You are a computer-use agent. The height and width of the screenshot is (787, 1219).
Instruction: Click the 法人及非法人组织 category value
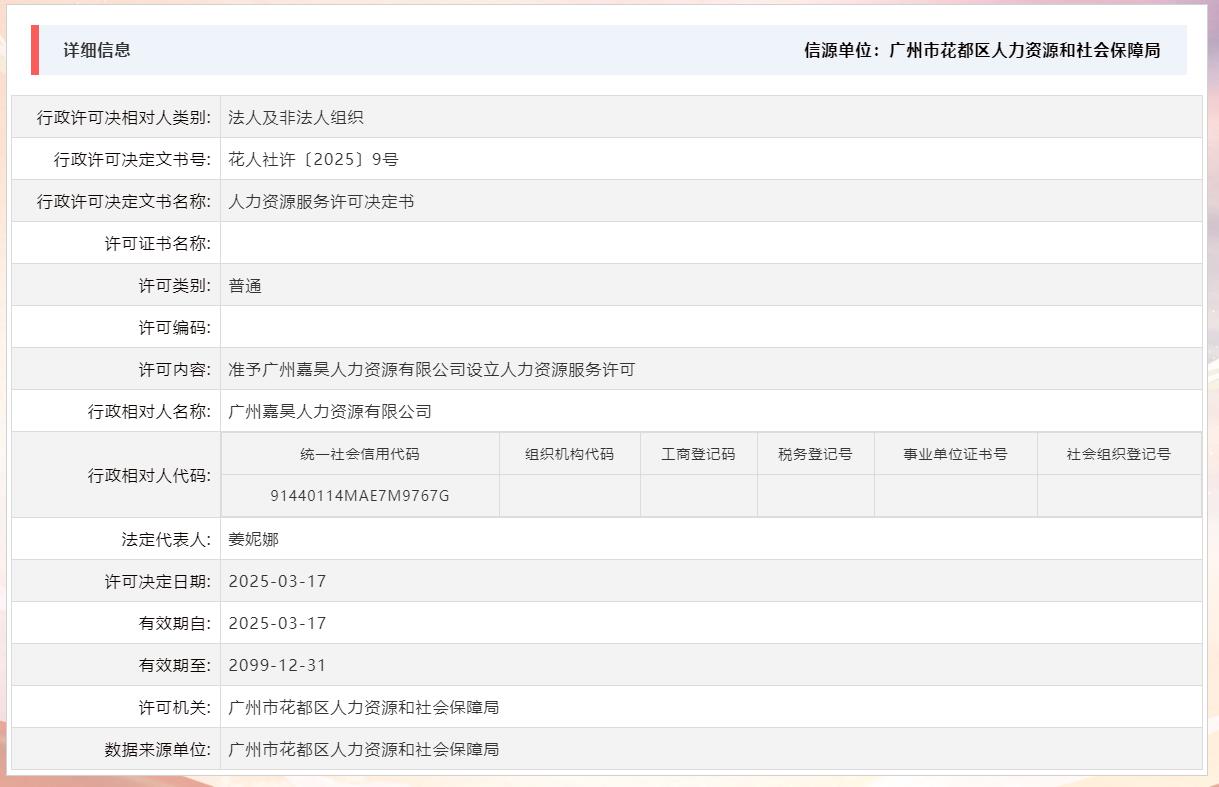pos(297,117)
